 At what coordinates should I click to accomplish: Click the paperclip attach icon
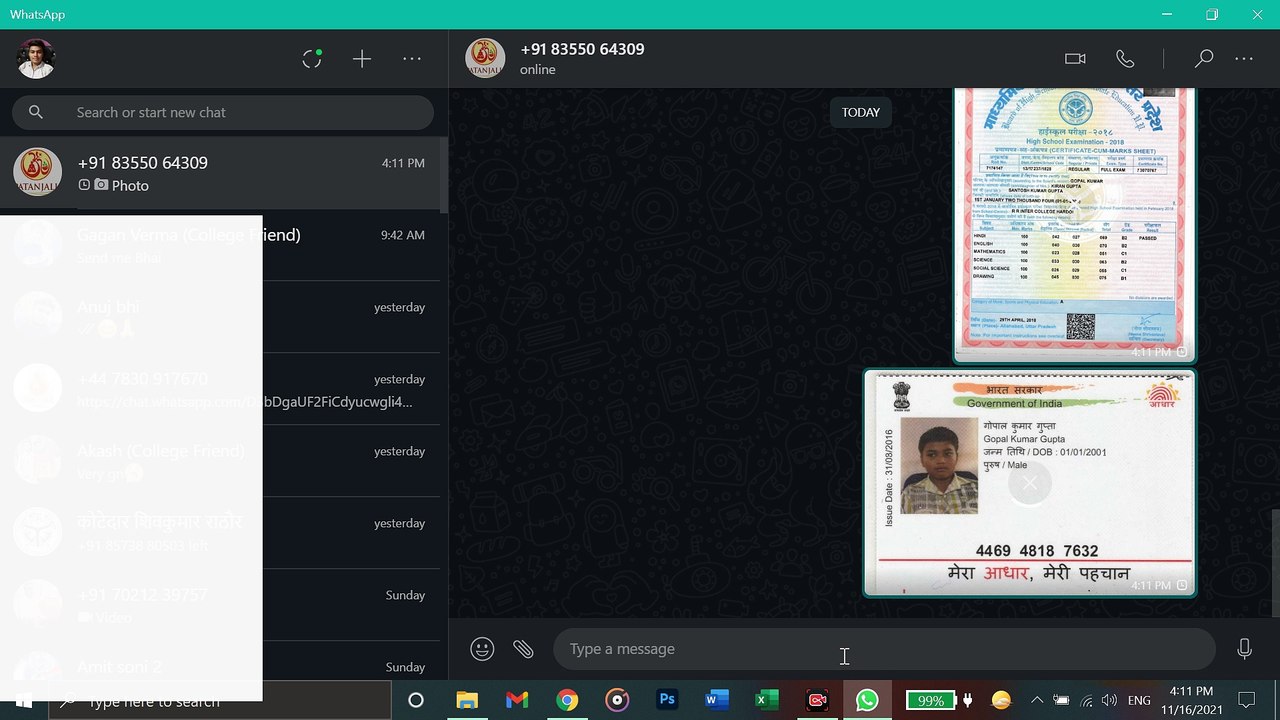pos(523,649)
